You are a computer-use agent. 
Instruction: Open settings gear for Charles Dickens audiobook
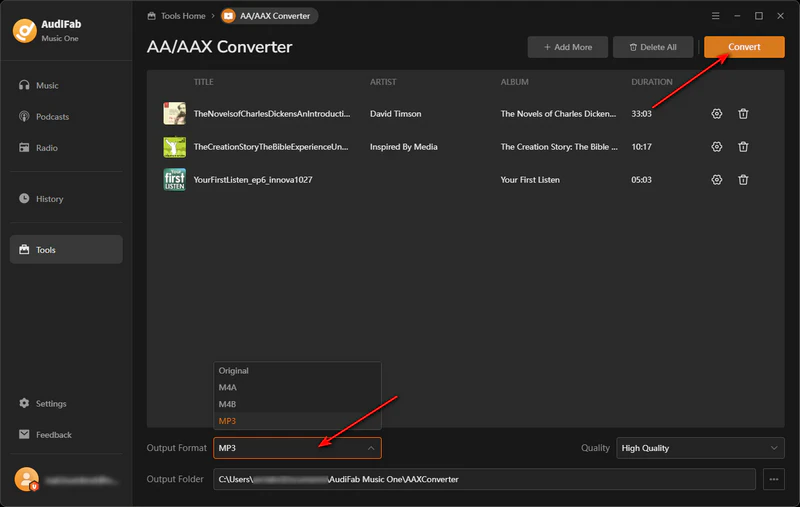click(x=716, y=114)
